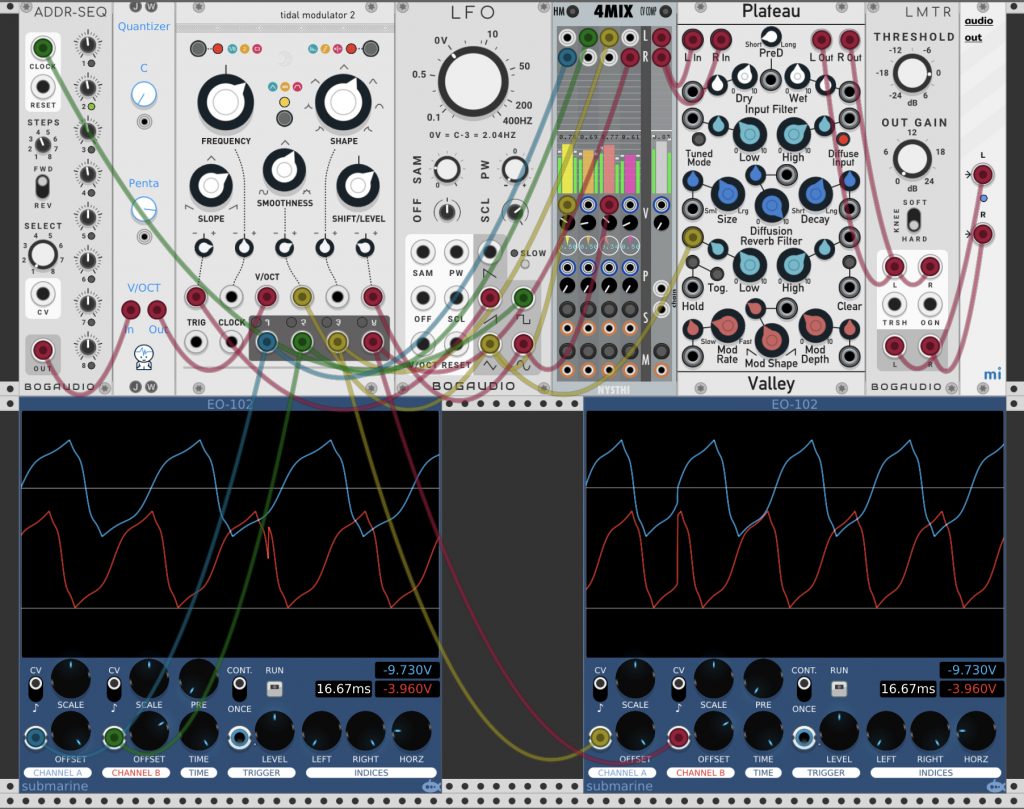Click the left EO-102 HORZ knob

pos(411,731)
